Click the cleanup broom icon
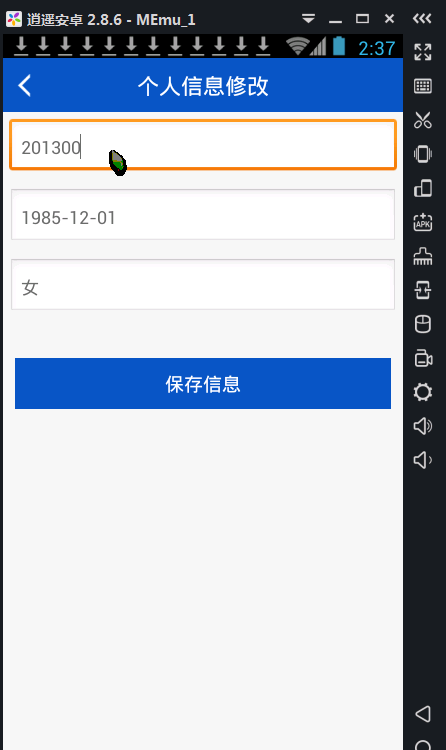446x750 pixels. point(423,256)
